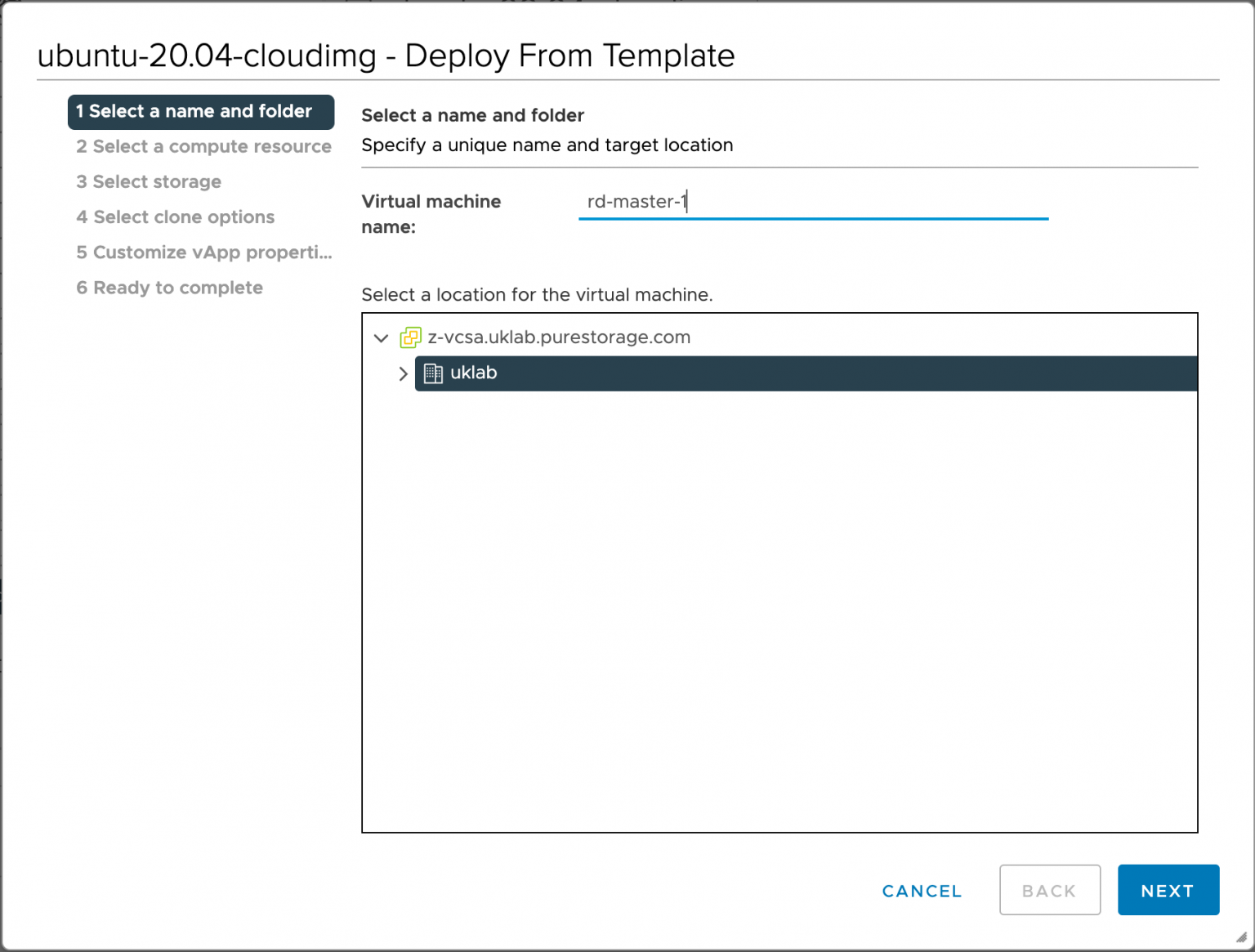Screen dimensions: 1255x952
Task: Click the BACK button
Action: click(1049, 890)
